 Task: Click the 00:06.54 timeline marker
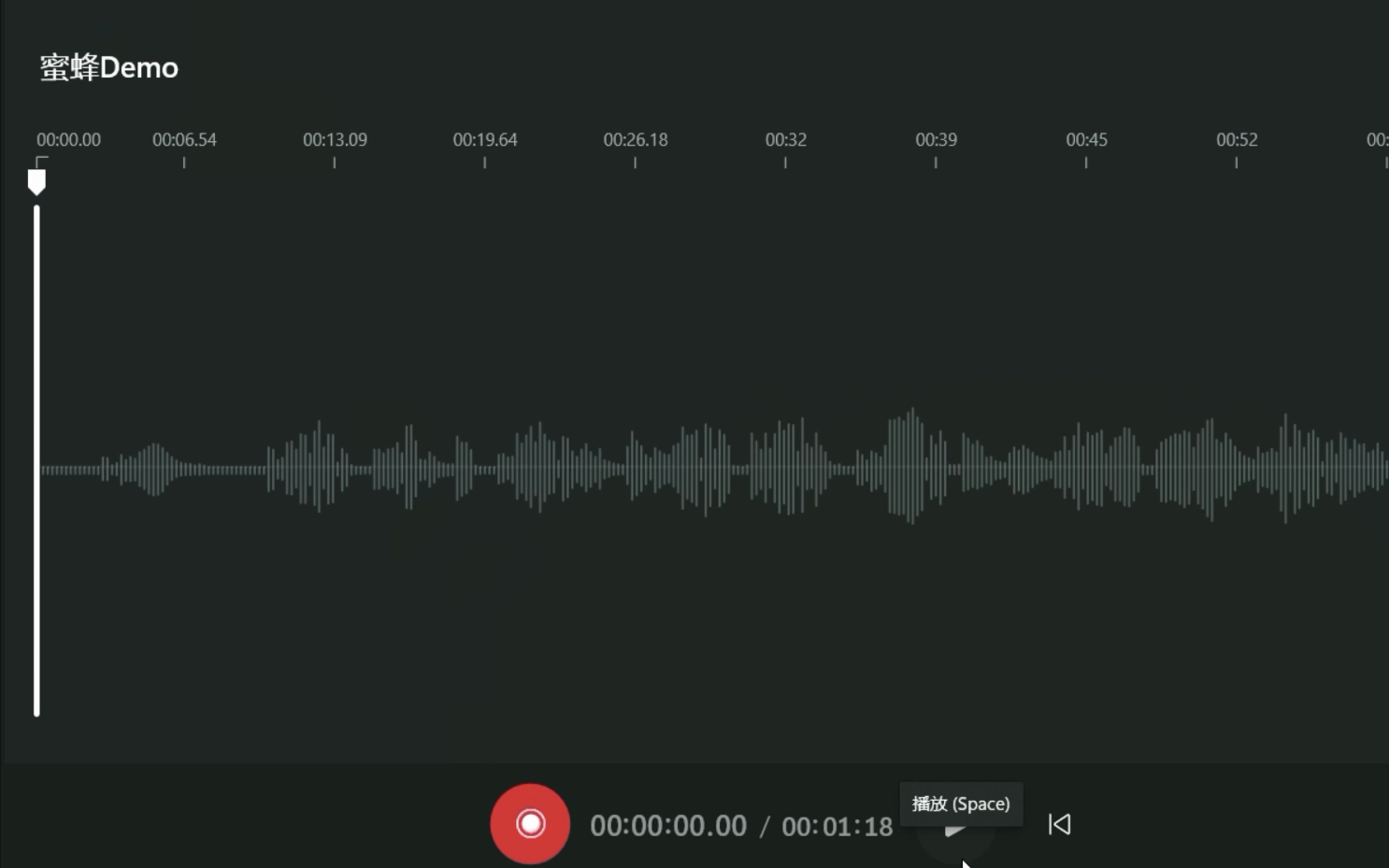[184, 140]
